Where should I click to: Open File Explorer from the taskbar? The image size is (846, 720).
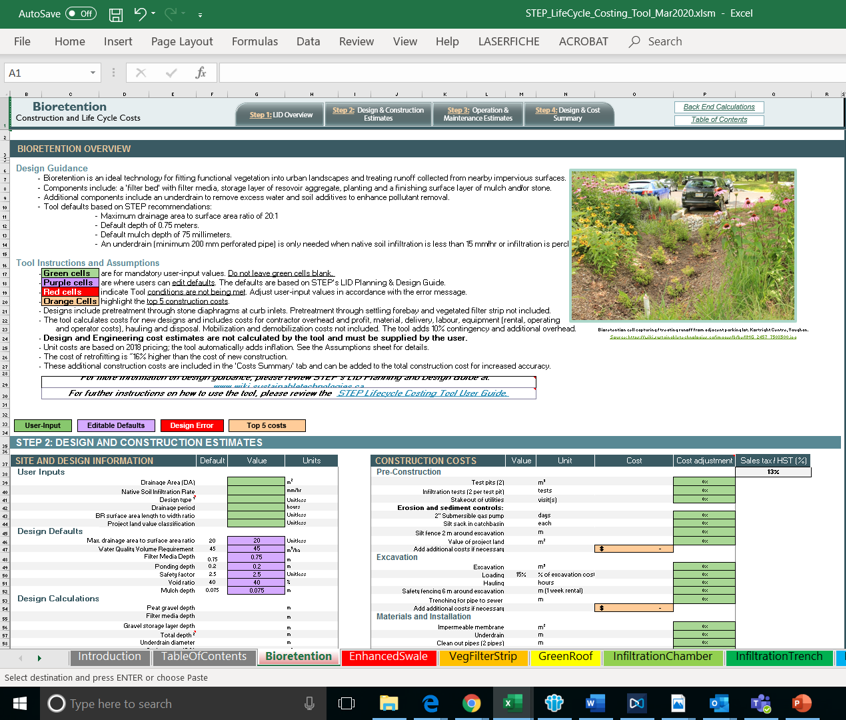(x=388, y=703)
